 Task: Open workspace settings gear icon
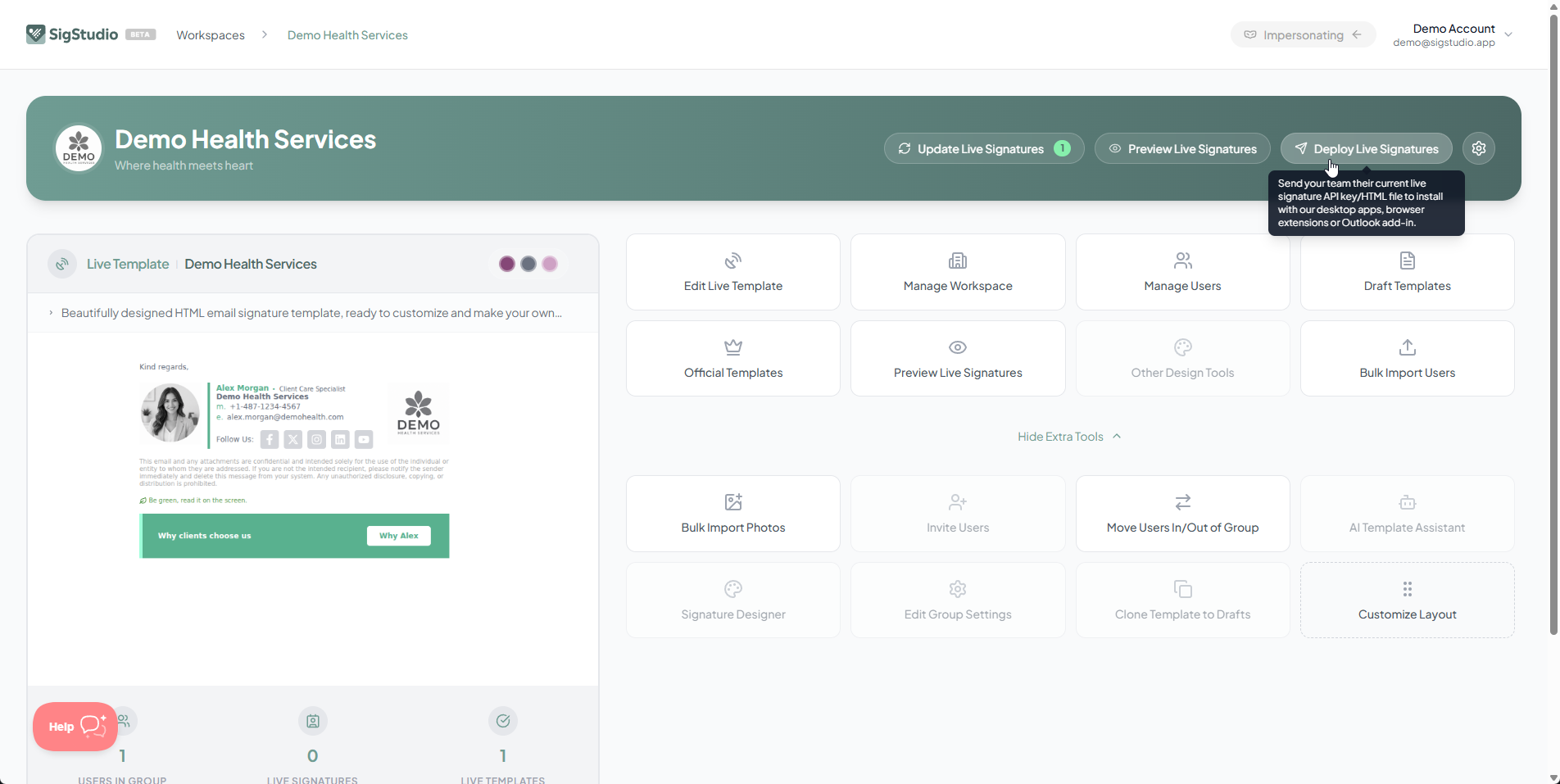pyautogui.click(x=1478, y=148)
